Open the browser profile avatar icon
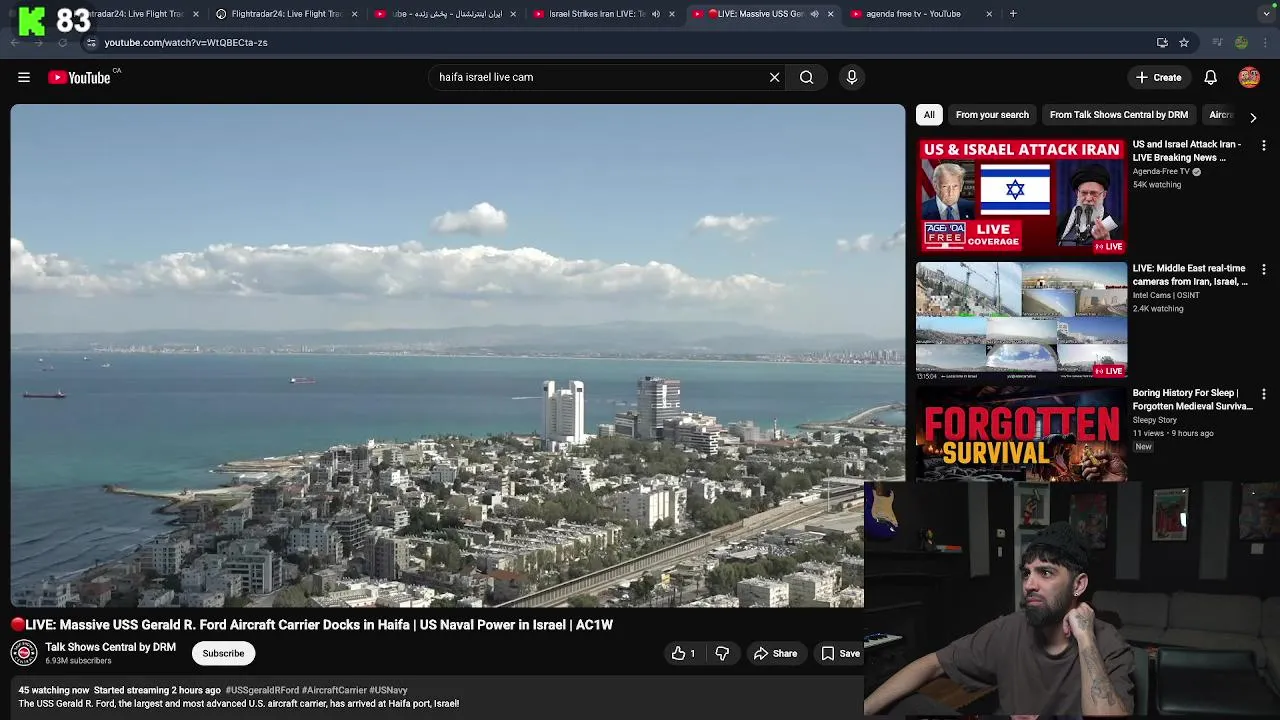The width and height of the screenshot is (1280, 720). point(1241,43)
